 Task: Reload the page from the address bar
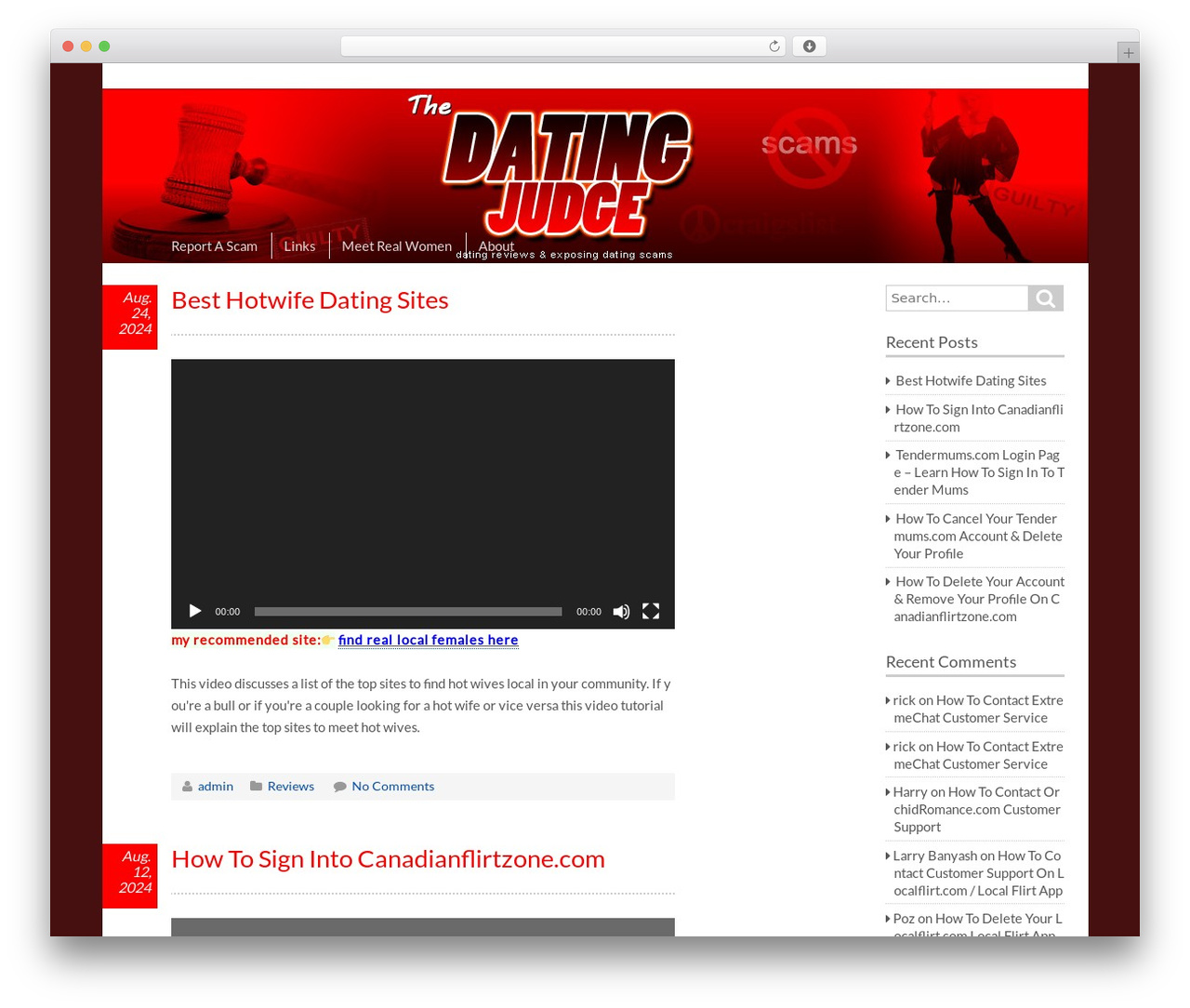[x=774, y=46]
